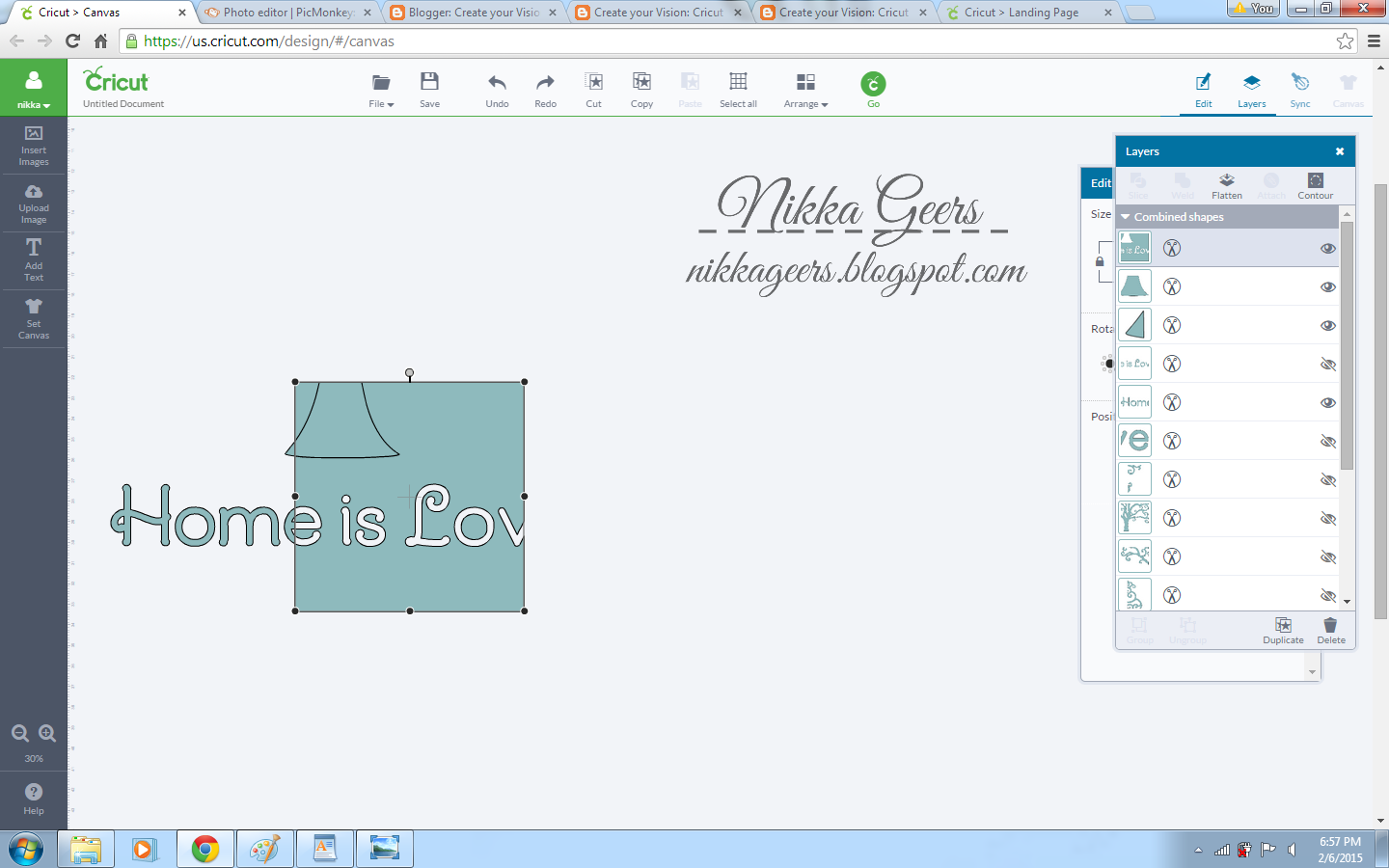This screenshot has width=1389, height=868.
Task: Delete the selected layer
Action: [x=1330, y=632]
